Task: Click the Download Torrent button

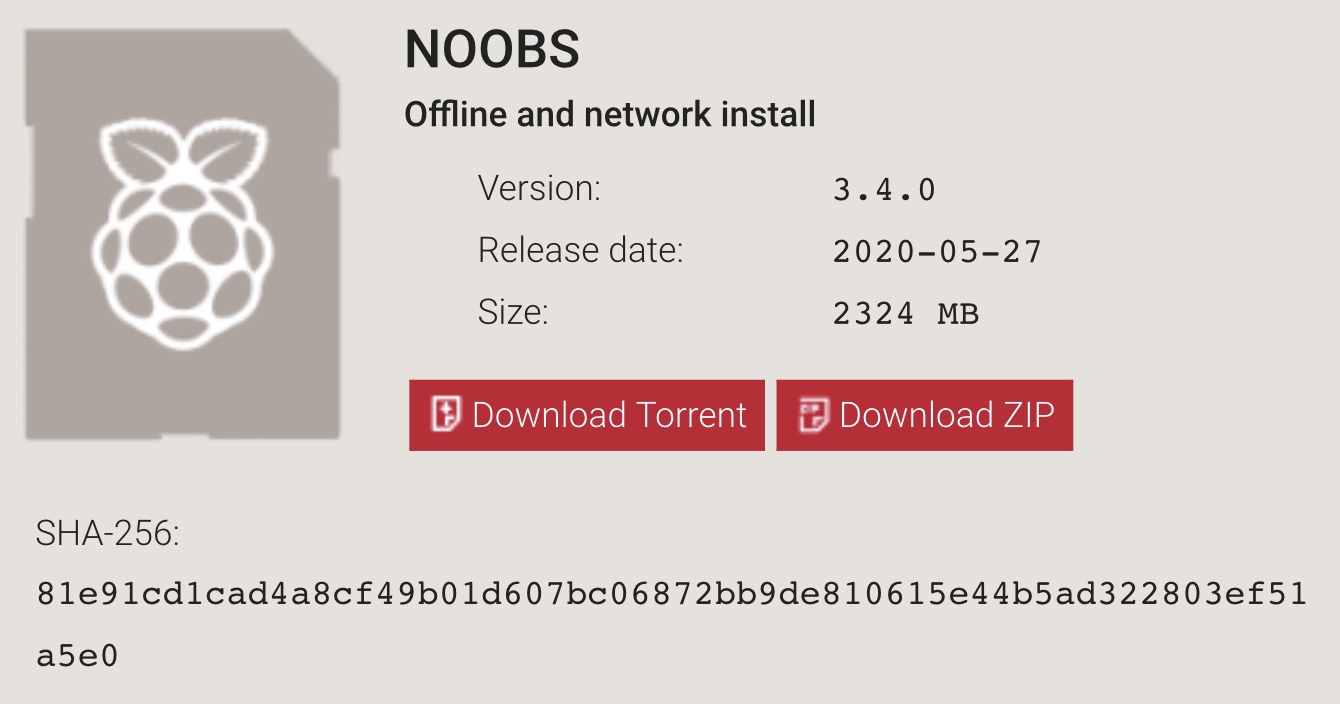Action: pos(586,415)
